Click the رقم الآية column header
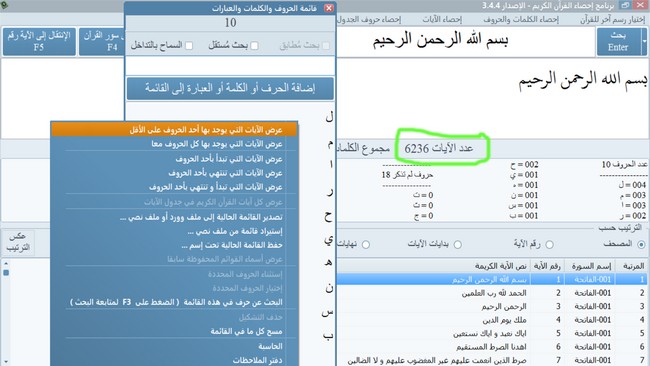 (547, 266)
